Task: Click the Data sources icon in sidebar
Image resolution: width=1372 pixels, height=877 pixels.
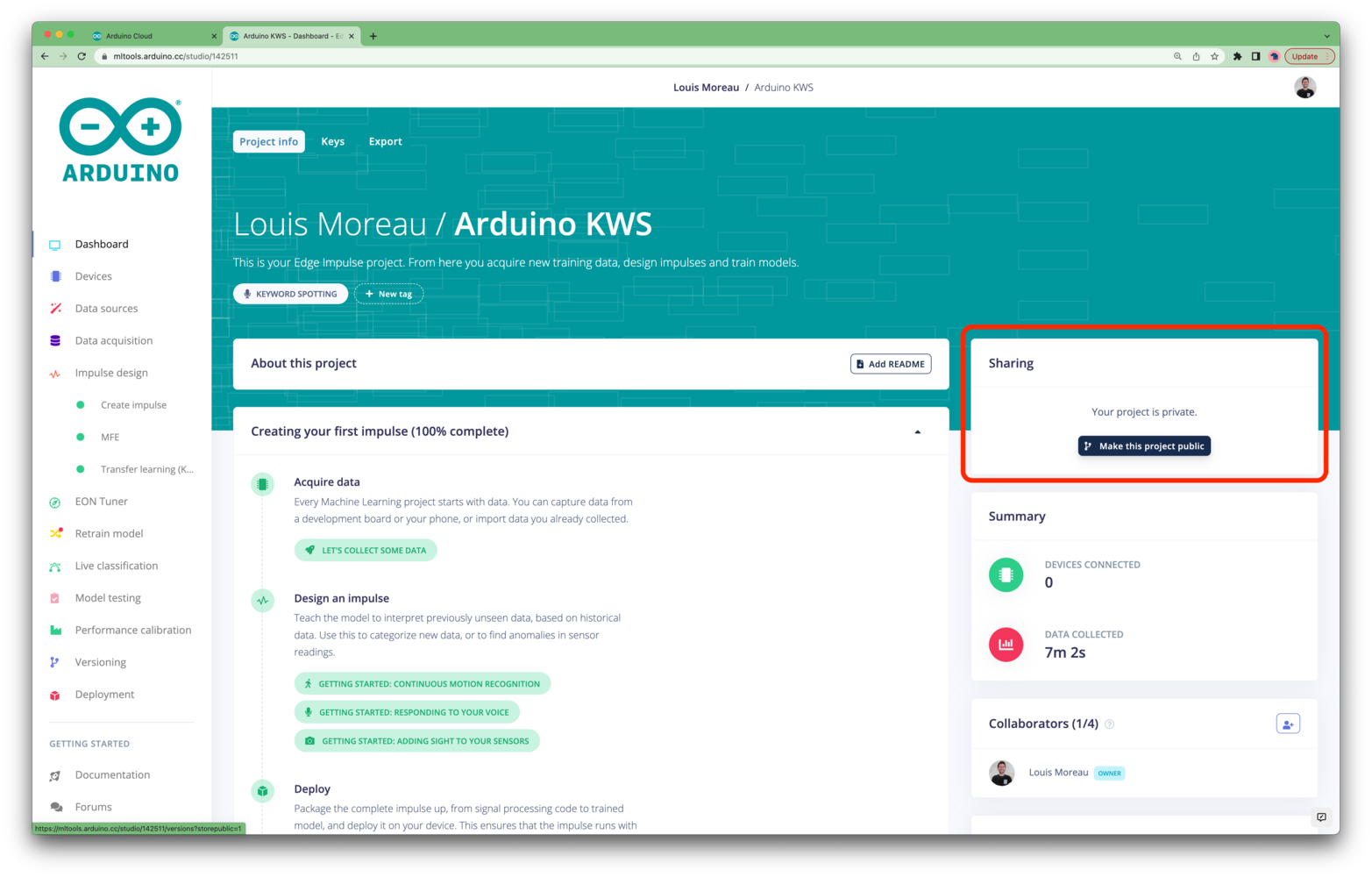Action: click(55, 309)
